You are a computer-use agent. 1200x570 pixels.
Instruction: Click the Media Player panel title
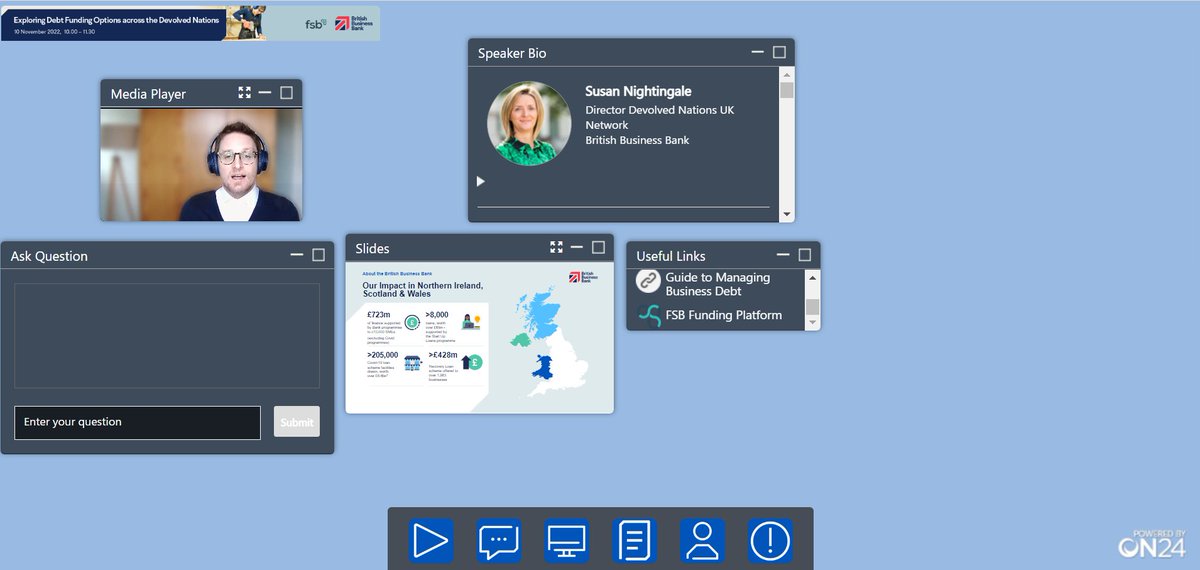click(148, 94)
